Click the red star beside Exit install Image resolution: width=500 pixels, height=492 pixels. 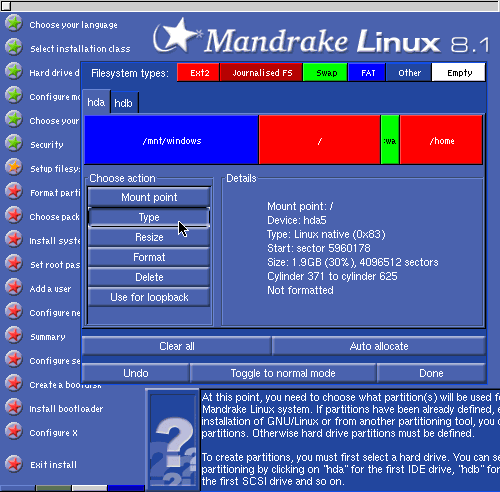tap(14, 464)
